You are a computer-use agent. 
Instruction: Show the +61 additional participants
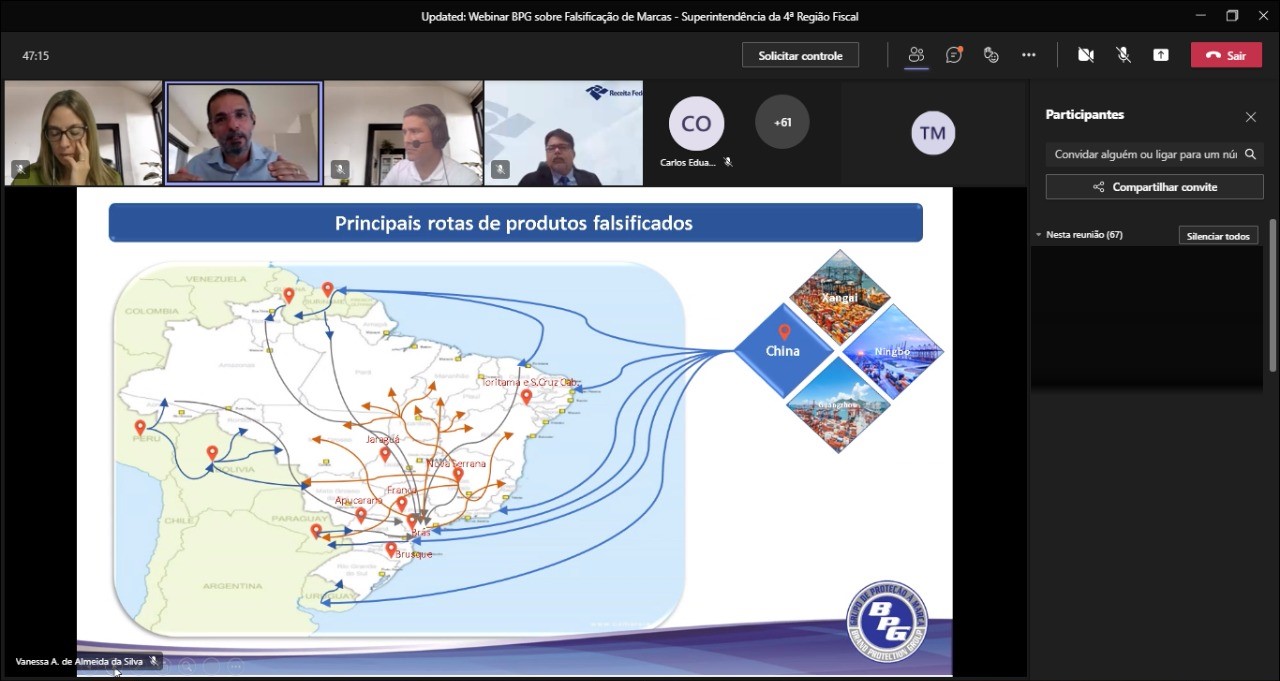(x=782, y=122)
